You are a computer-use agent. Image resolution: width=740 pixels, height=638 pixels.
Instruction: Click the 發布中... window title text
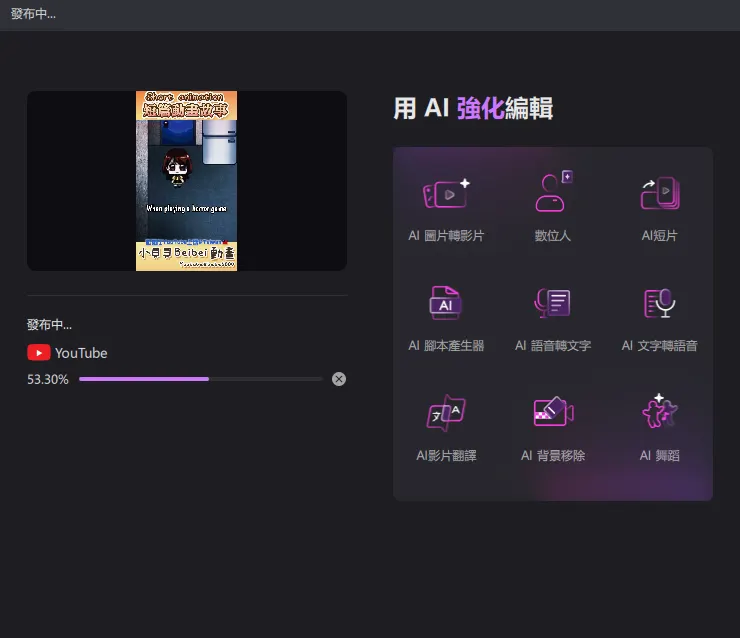coord(33,14)
